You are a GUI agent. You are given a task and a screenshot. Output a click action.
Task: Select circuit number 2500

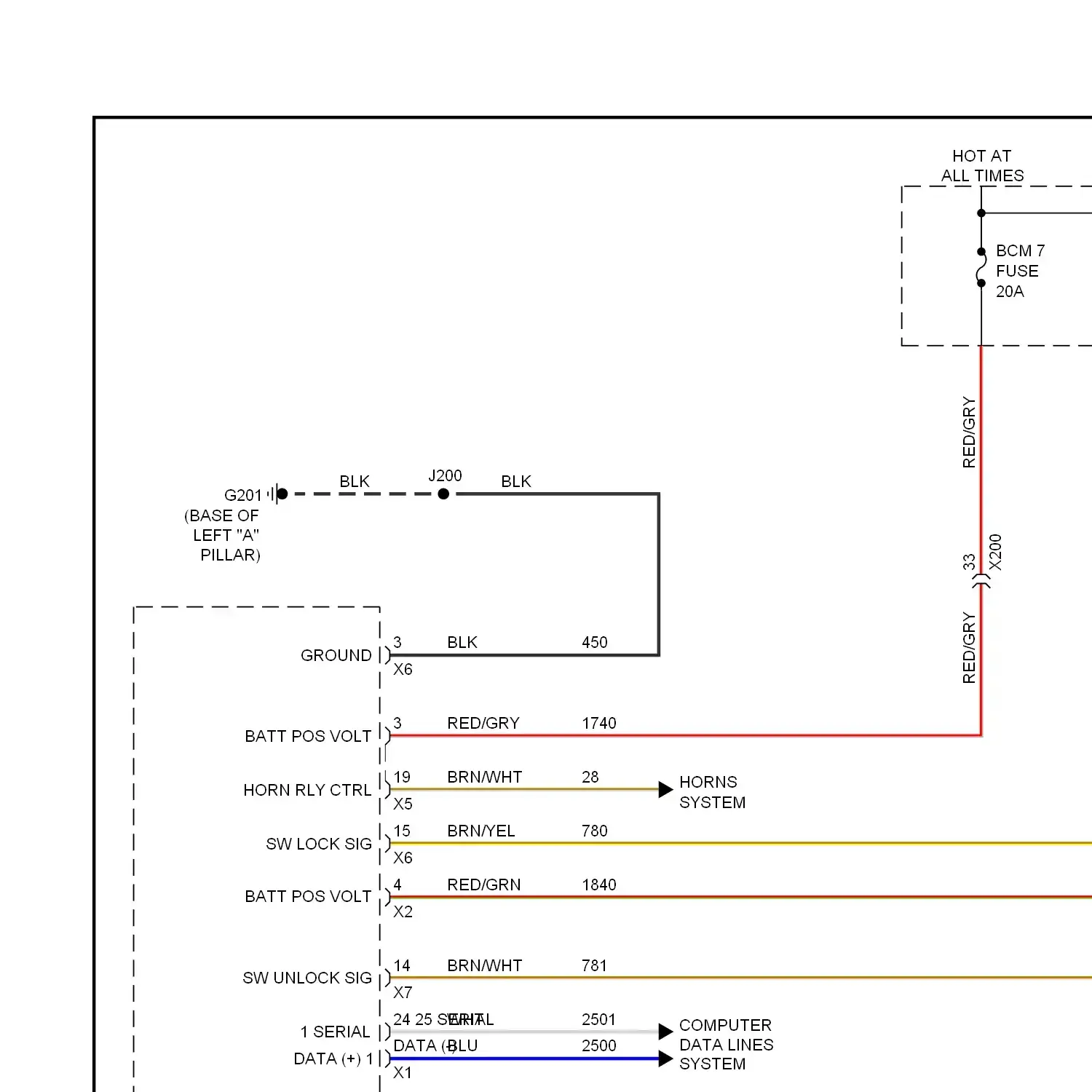pyautogui.click(x=599, y=1045)
